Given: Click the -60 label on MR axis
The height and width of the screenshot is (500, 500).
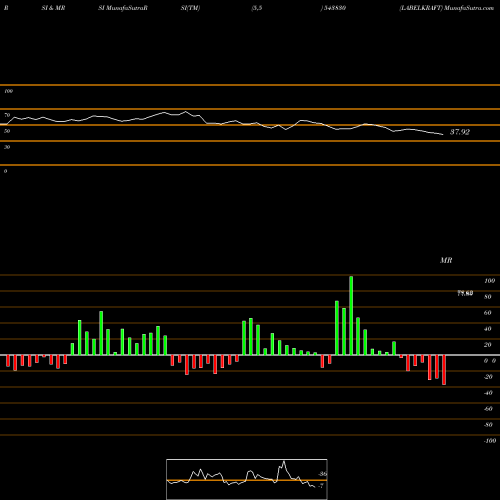Looking at the screenshot, I should click(x=488, y=409).
